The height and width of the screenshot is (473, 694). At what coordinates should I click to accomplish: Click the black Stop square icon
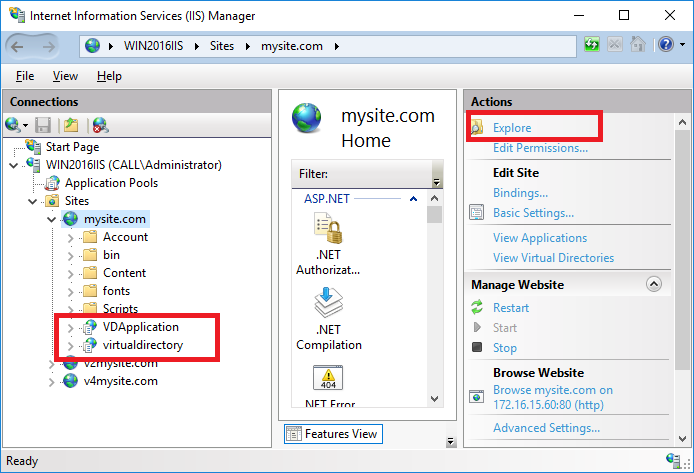[x=477, y=347]
